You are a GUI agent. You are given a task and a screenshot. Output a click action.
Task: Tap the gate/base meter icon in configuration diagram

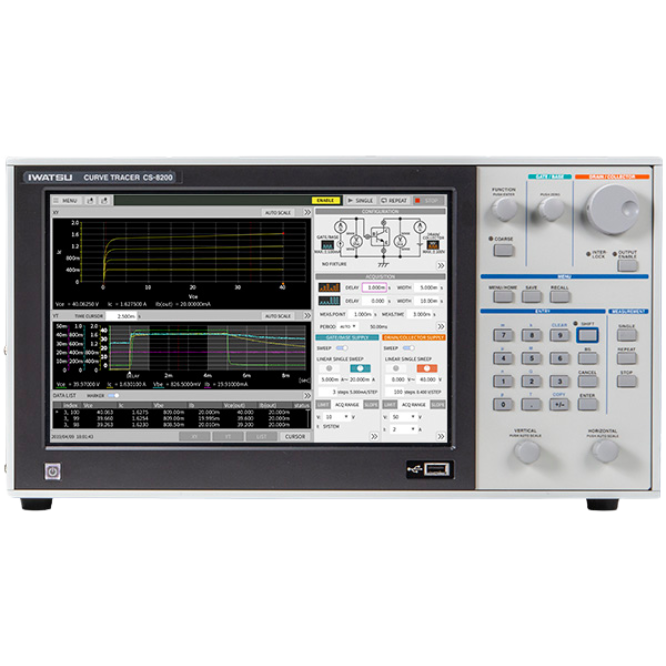327,243
